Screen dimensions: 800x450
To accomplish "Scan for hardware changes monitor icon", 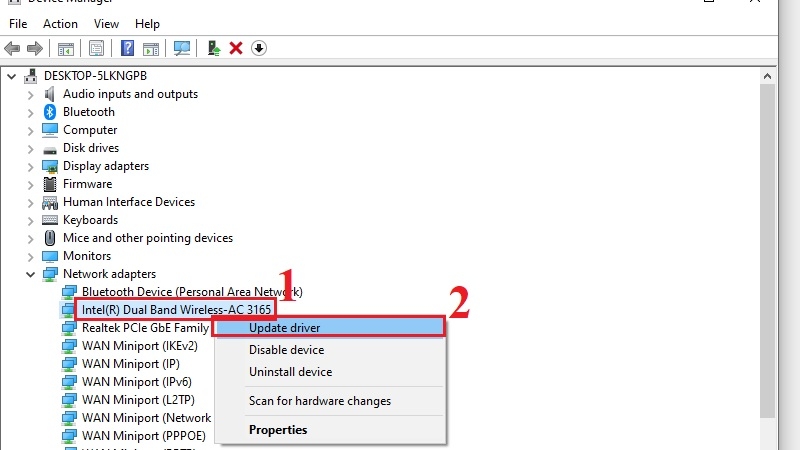I will 182,48.
